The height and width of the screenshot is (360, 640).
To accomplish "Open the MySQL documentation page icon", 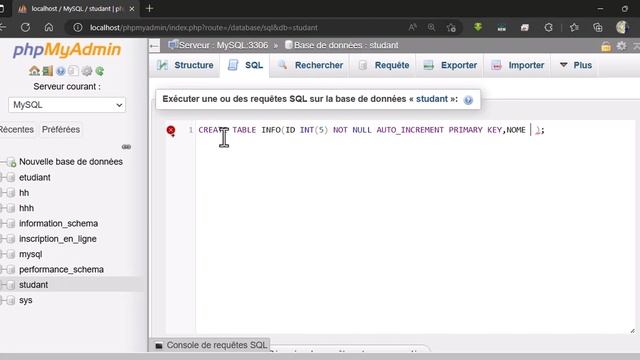I will click(x=73, y=71).
